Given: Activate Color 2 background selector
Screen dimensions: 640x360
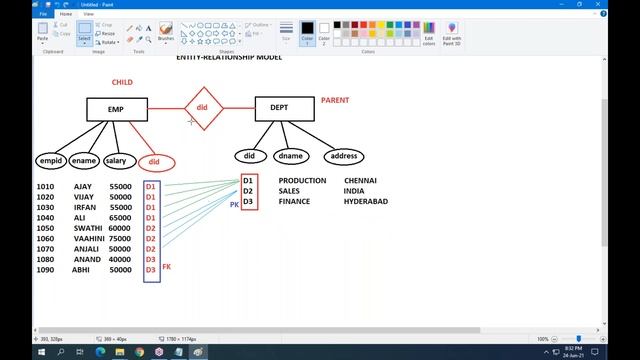Looking at the screenshot, I should tap(324, 33).
